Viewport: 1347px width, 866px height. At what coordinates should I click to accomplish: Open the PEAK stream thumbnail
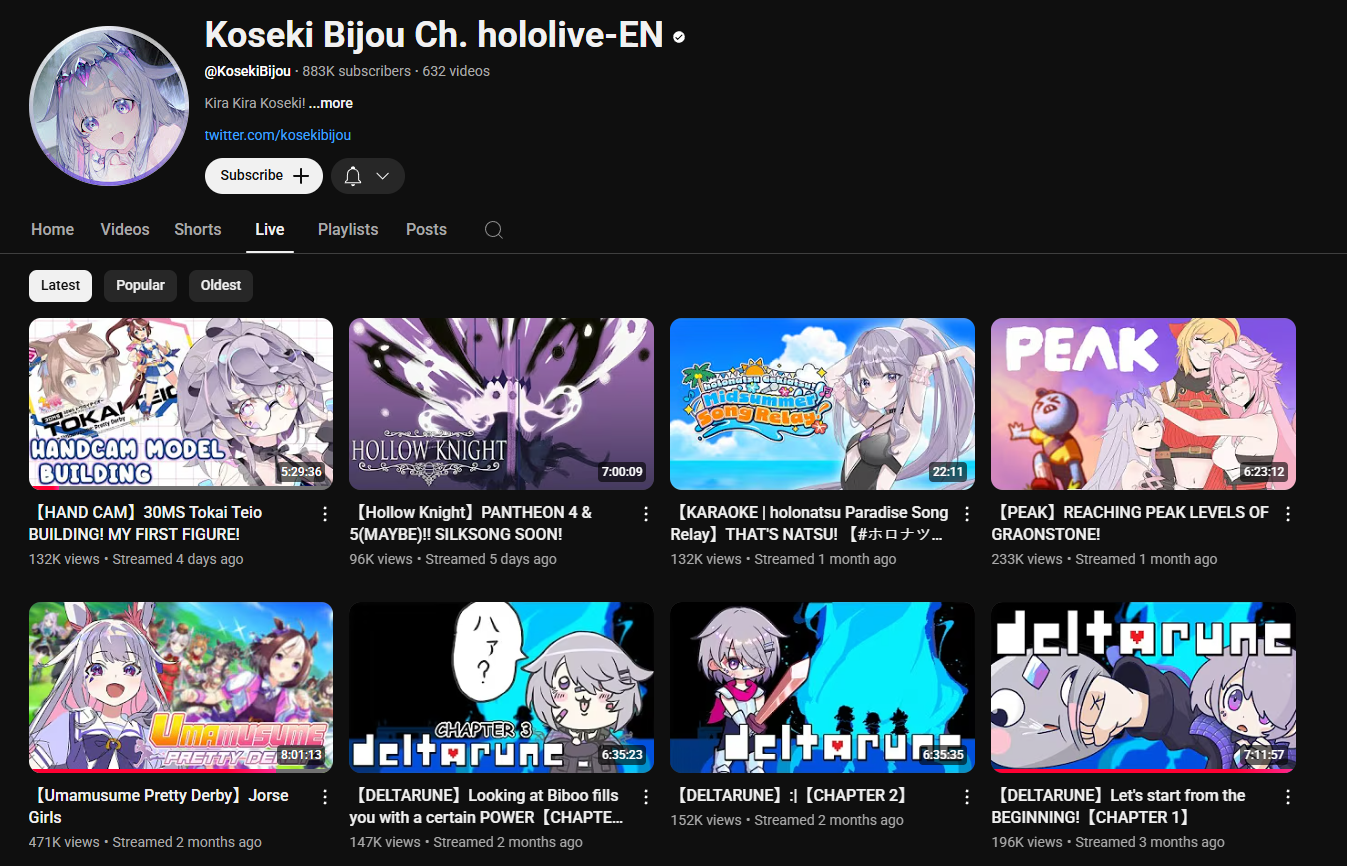tap(1143, 404)
